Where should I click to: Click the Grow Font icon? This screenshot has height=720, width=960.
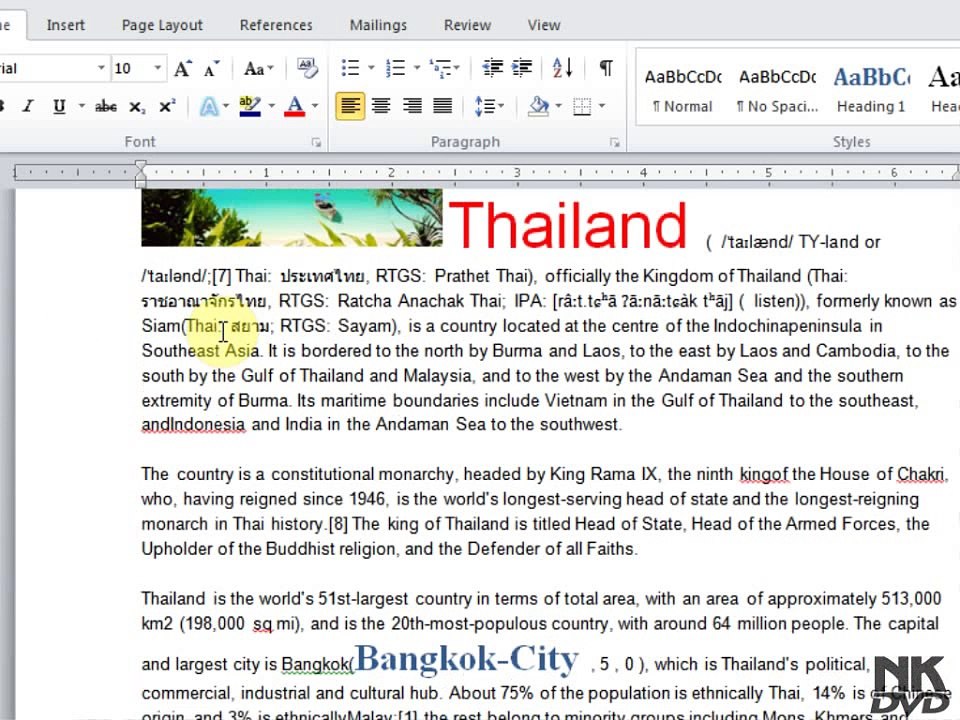click(182, 69)
